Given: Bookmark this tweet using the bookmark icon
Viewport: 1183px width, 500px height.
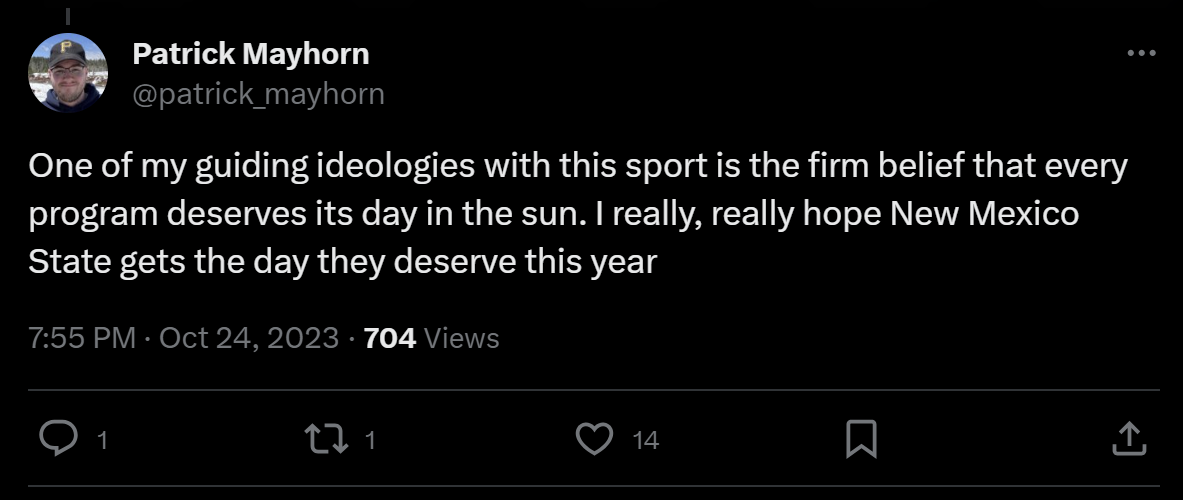Looking at the screenshot, I should pyautogui.click(x=861, y=439).
